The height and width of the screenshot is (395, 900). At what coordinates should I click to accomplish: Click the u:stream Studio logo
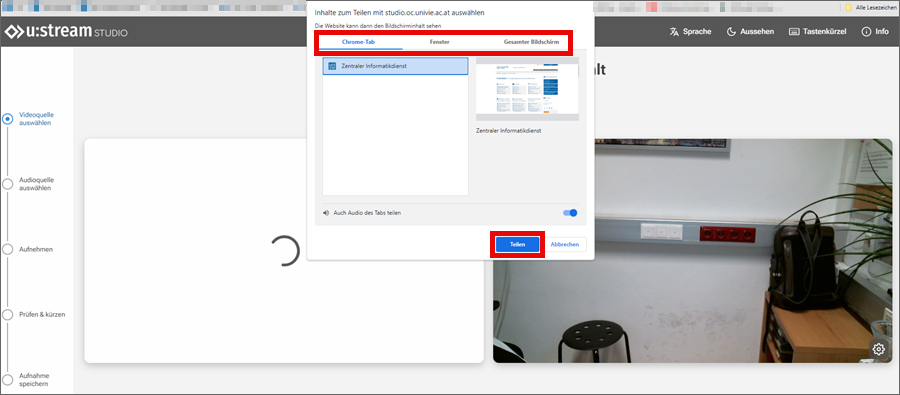(x=66, y=32)
